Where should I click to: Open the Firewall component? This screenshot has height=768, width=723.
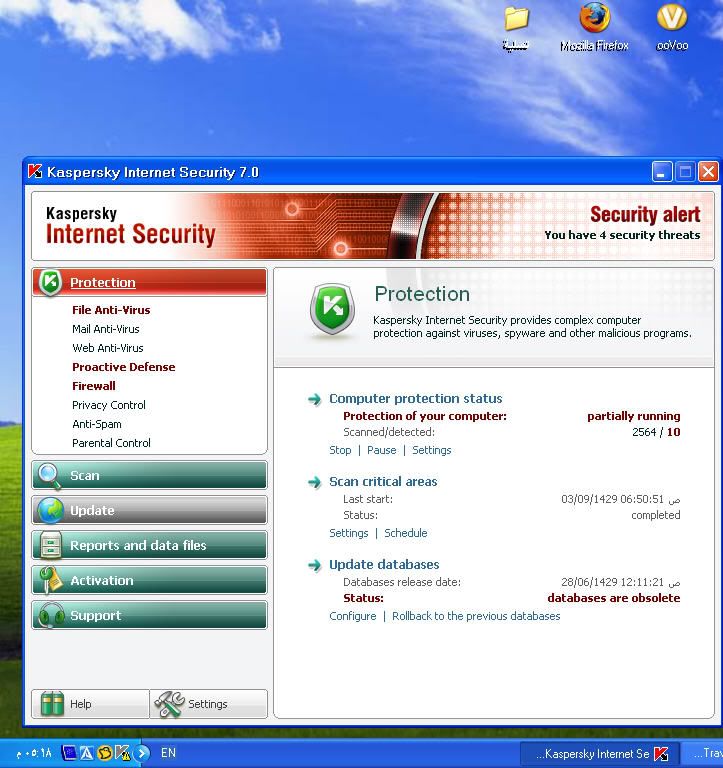94,386
